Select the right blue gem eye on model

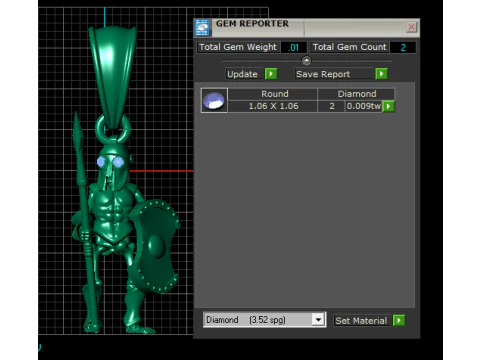click(x=119, y=162)
